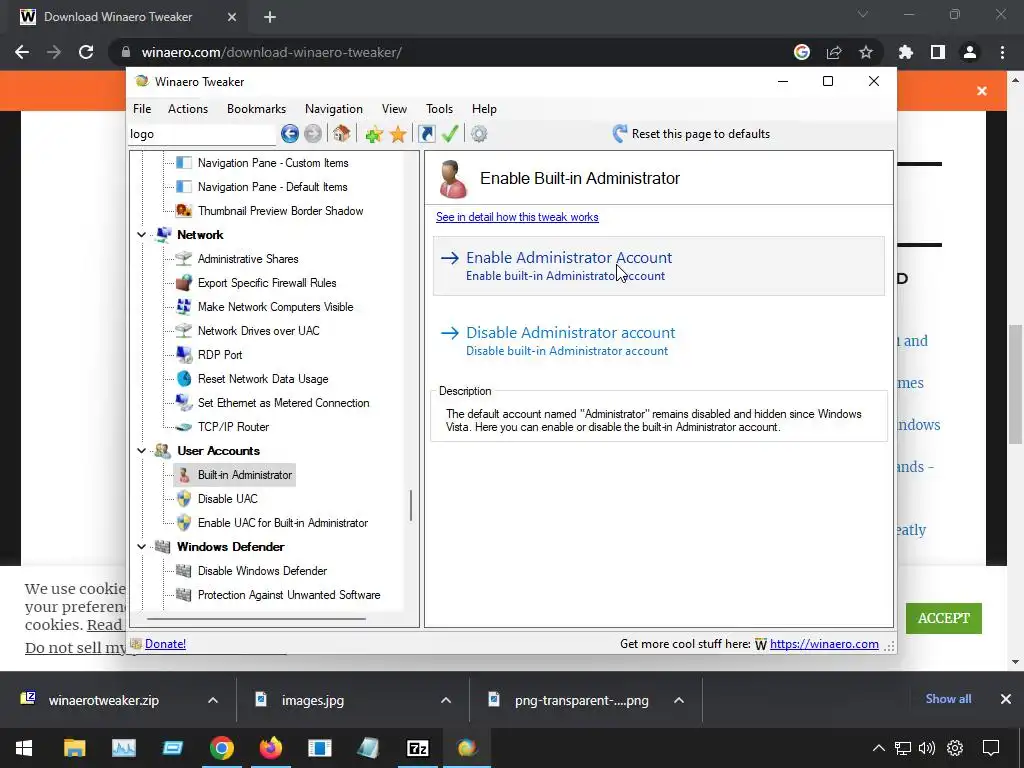Click Make Network Computers Visible icon
Viewport: 1024px width, 768px height.
coord(184,307)
